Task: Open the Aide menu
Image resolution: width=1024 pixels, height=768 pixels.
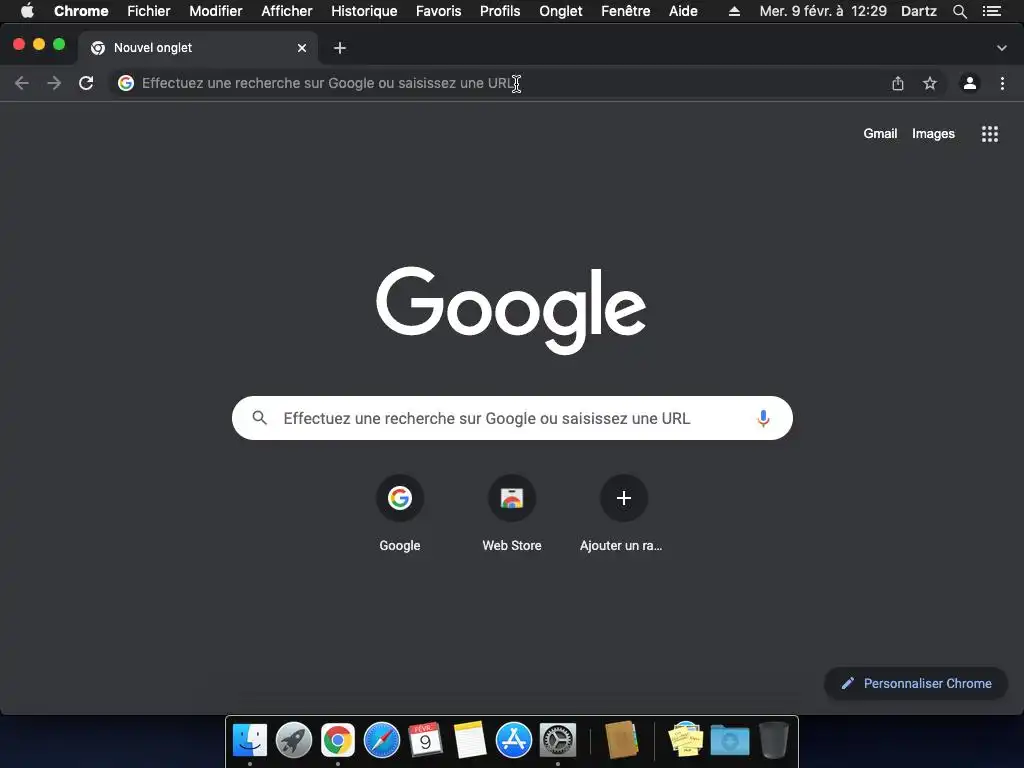Action: point(683,11)
